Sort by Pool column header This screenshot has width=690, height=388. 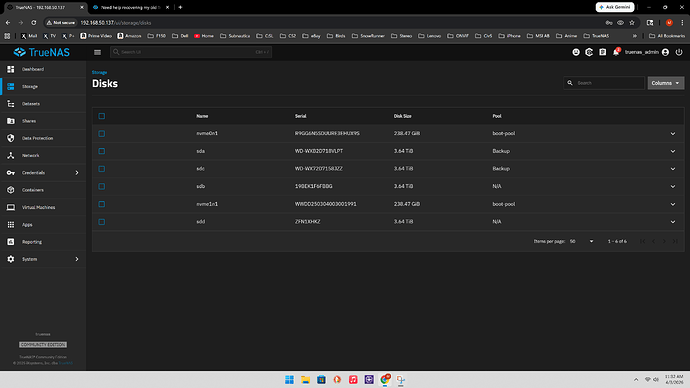pyautogui.click(x=497, y=116)
